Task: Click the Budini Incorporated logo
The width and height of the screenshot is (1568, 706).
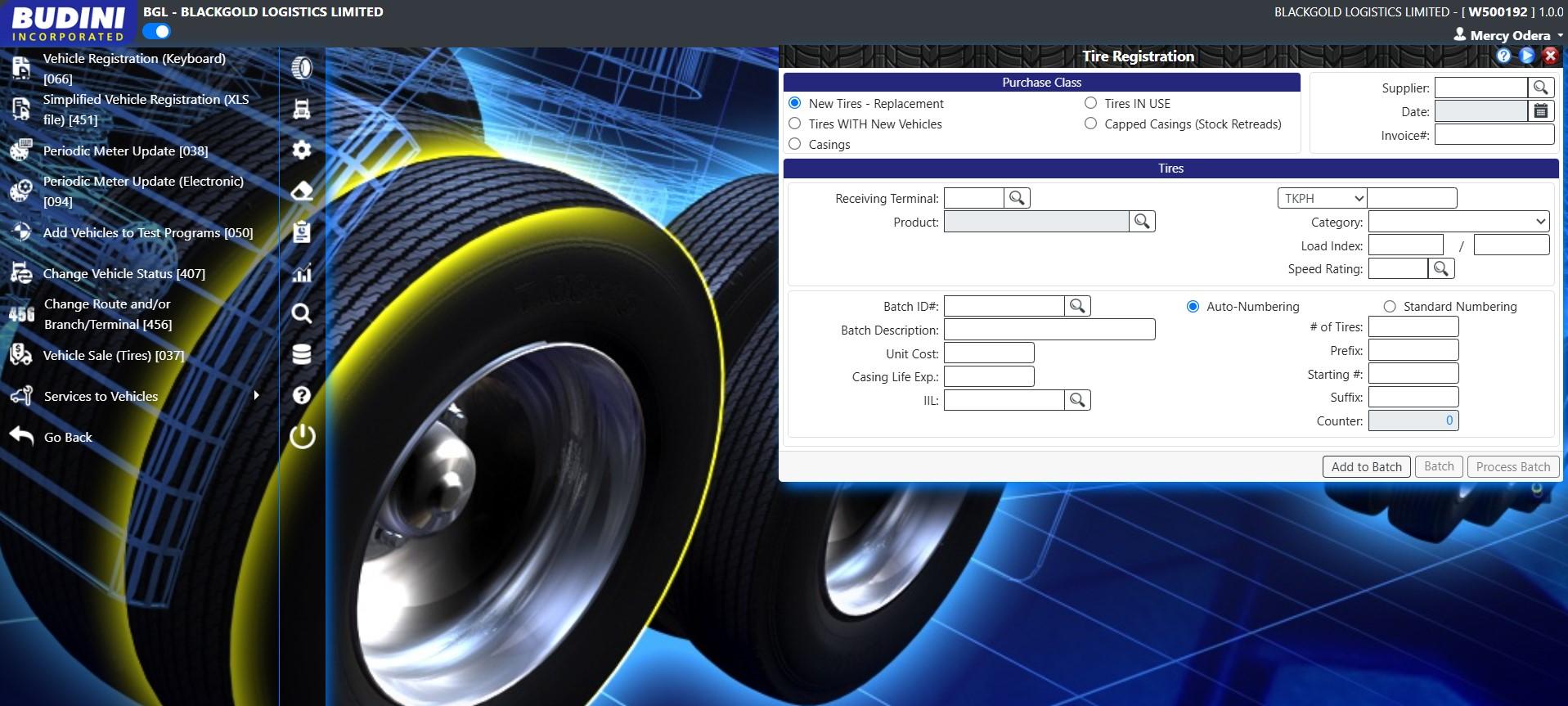Action: pyautogui.click(x=68, y=23)
